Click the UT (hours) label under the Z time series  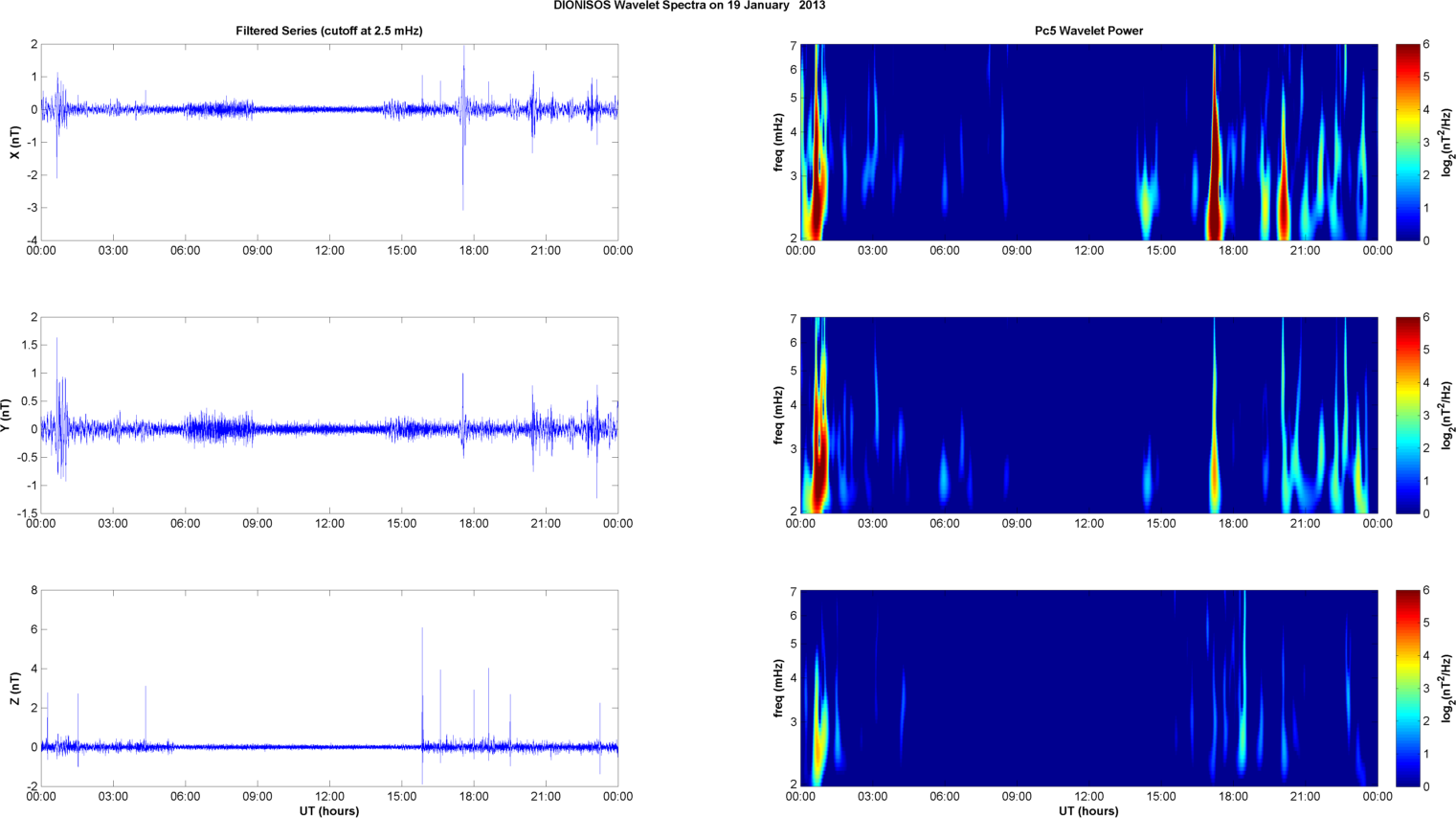pyautogui.click(x=329, y=810)
